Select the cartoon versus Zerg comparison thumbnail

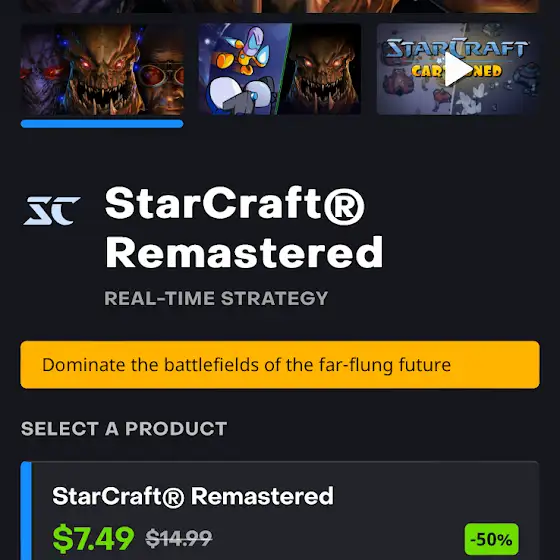click(280, 69)
